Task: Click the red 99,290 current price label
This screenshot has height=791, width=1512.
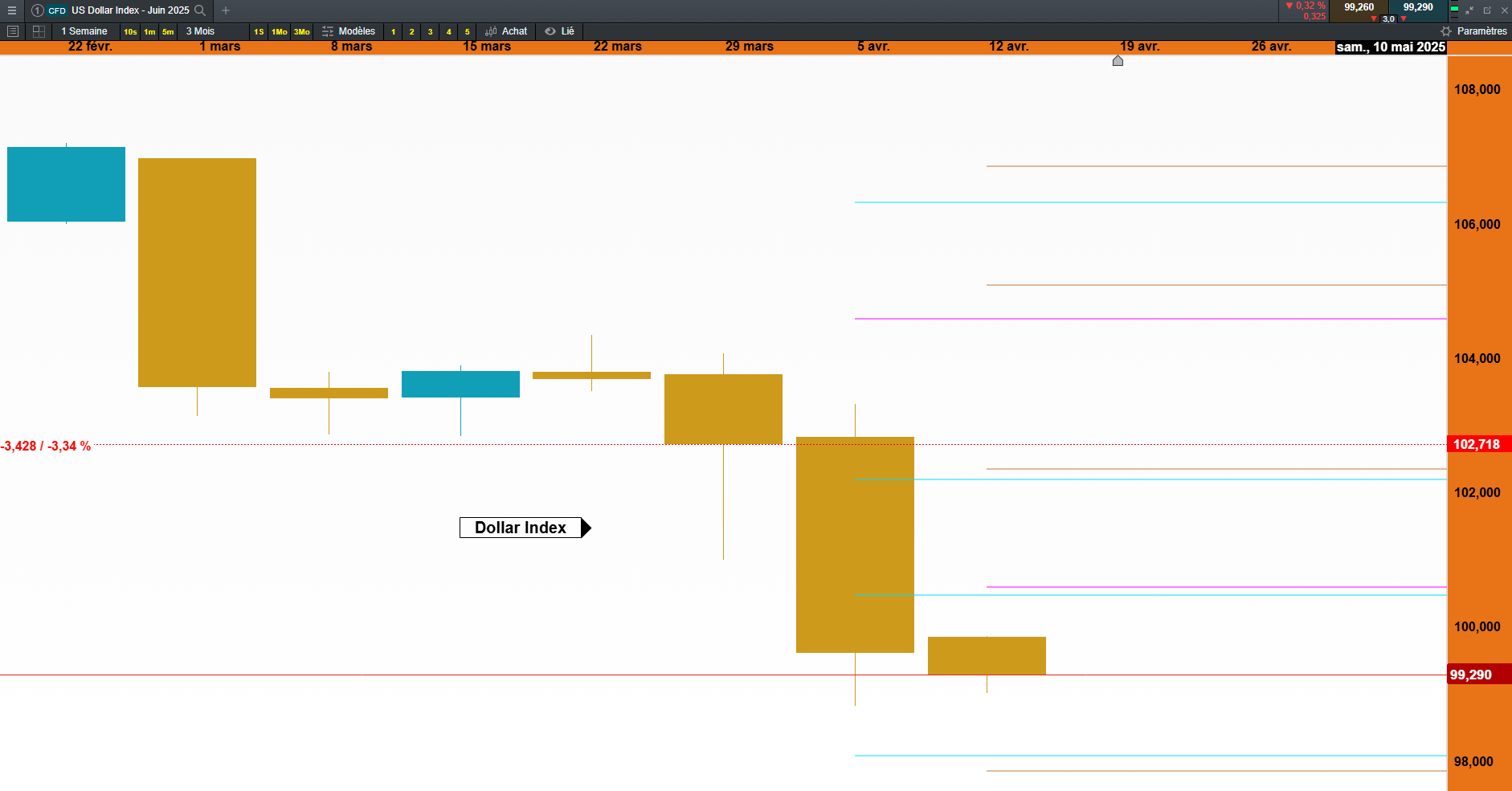Action: (x=1477, y=675)
